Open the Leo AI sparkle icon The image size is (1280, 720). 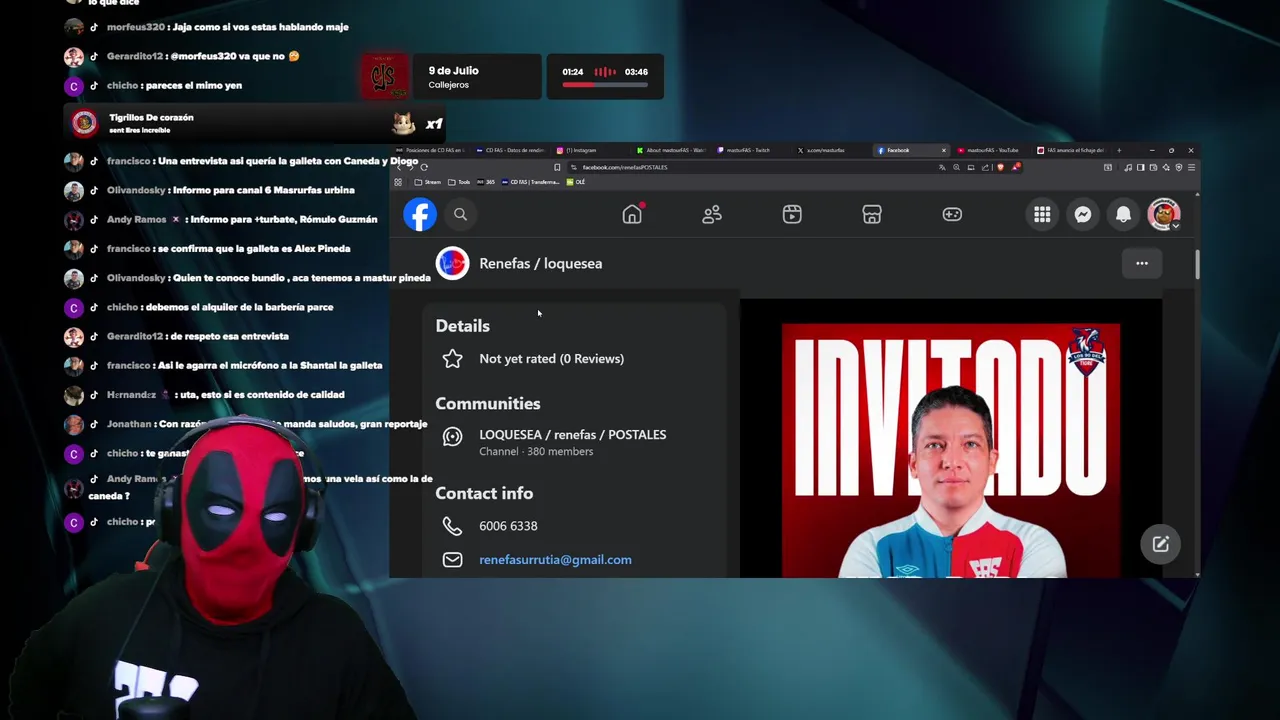pos(1166,167)
